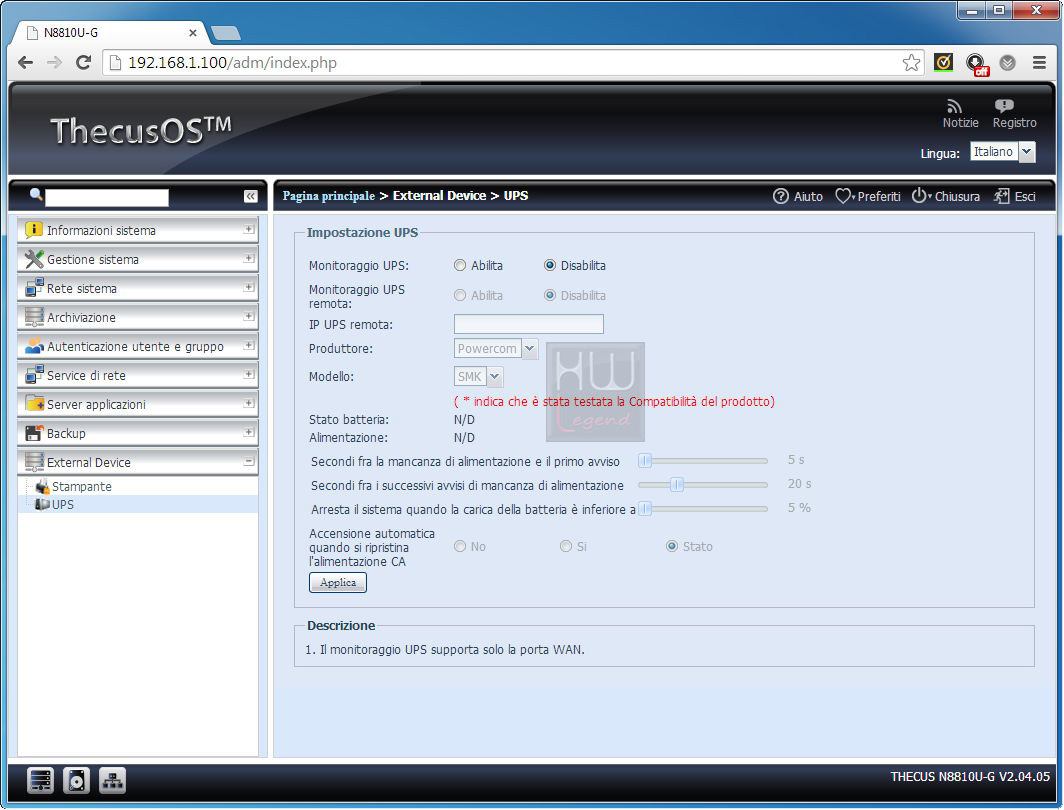Click the IP UPS remota input field
Screen dimensions: 1064x810
tap(529, 324)
